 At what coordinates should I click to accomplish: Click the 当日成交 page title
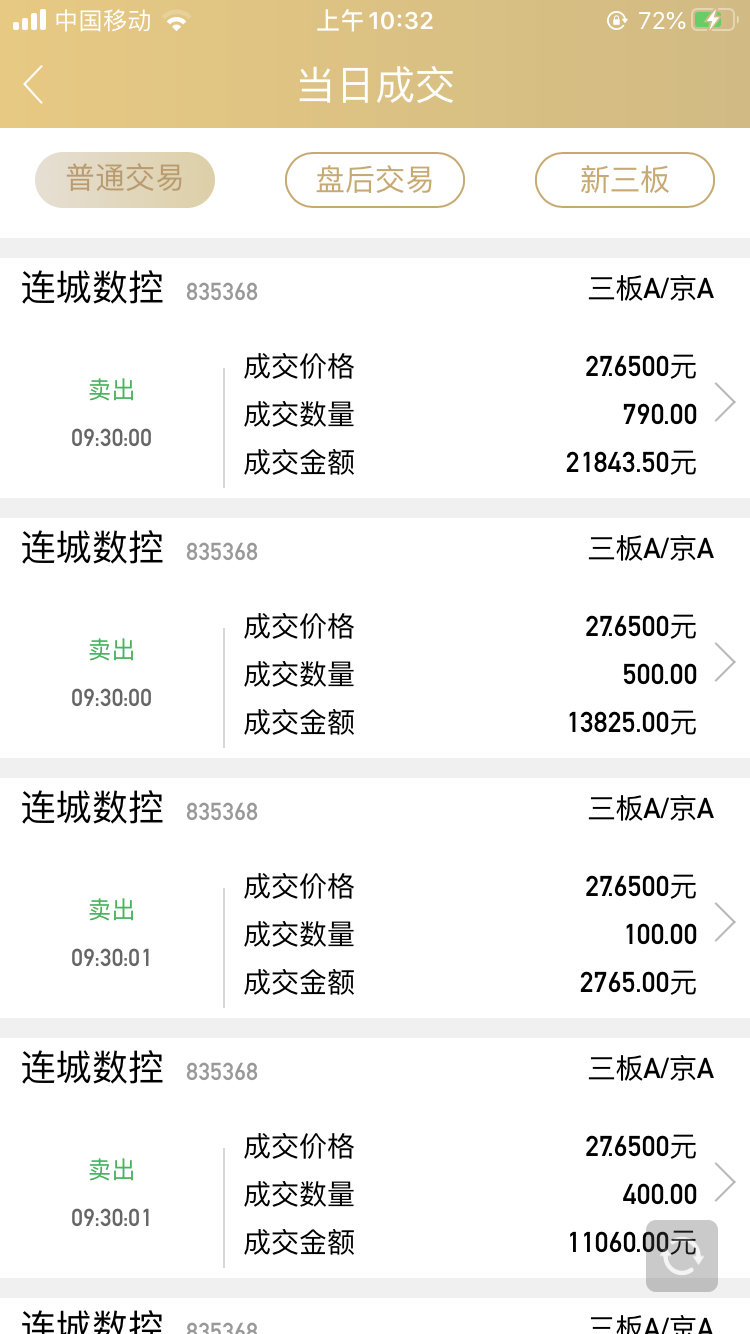pyautogui.click(x=375, y=85)
